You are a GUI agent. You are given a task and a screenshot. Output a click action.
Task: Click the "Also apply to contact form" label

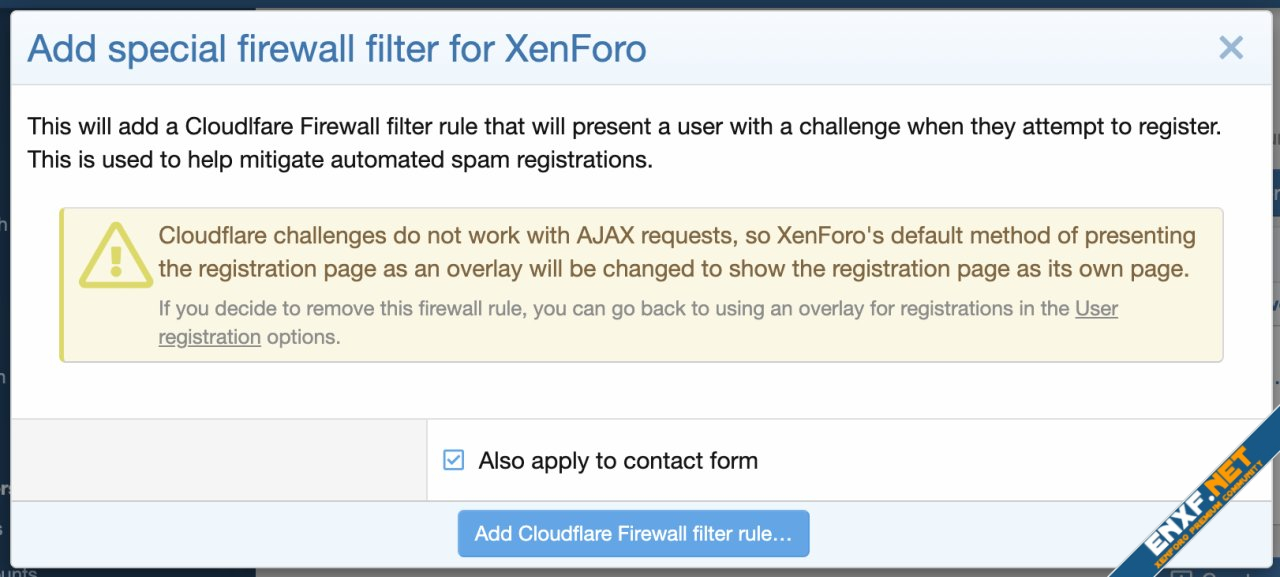(618, 461)
